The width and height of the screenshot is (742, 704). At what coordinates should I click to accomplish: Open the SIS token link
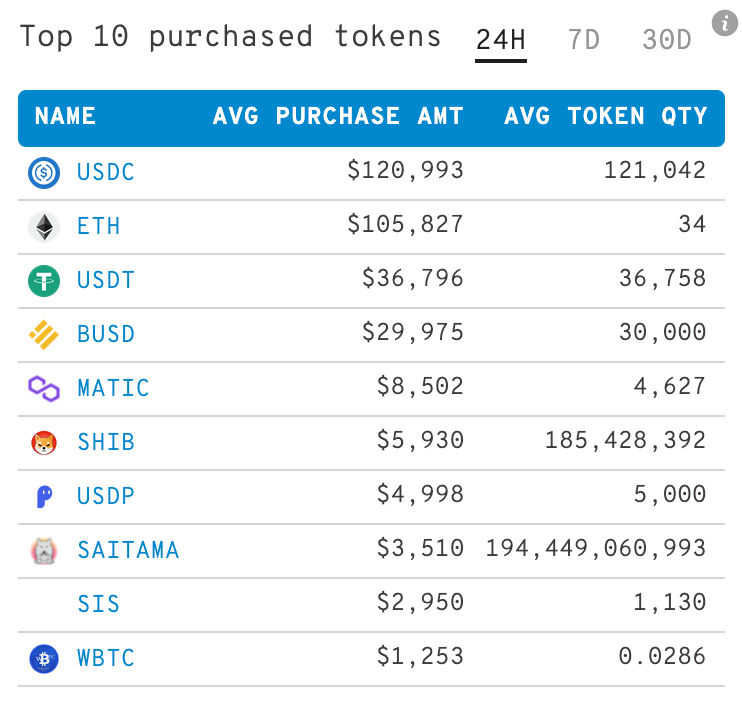(99, 604)
